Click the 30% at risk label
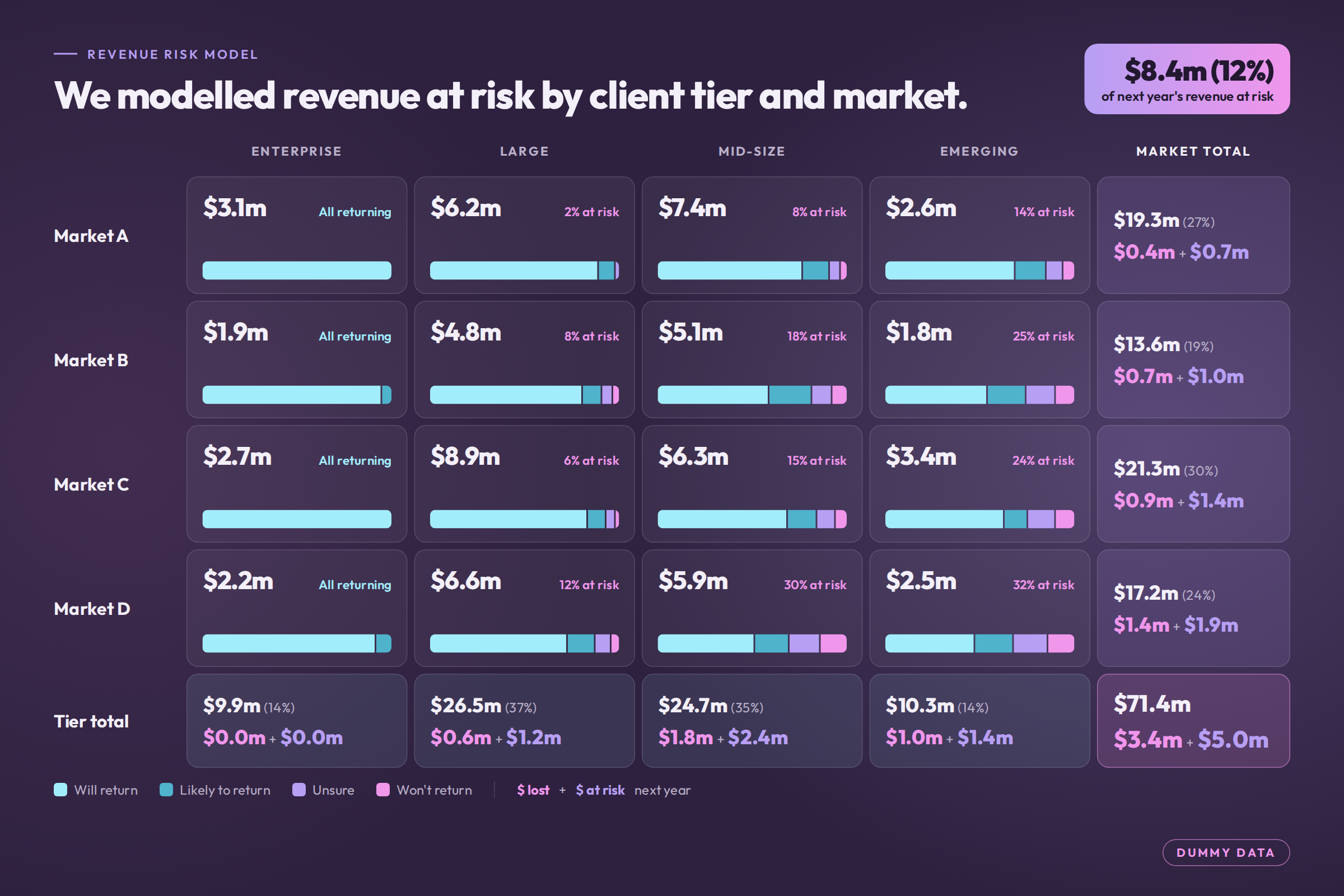 pyautogui.click(x=815, y=585)
